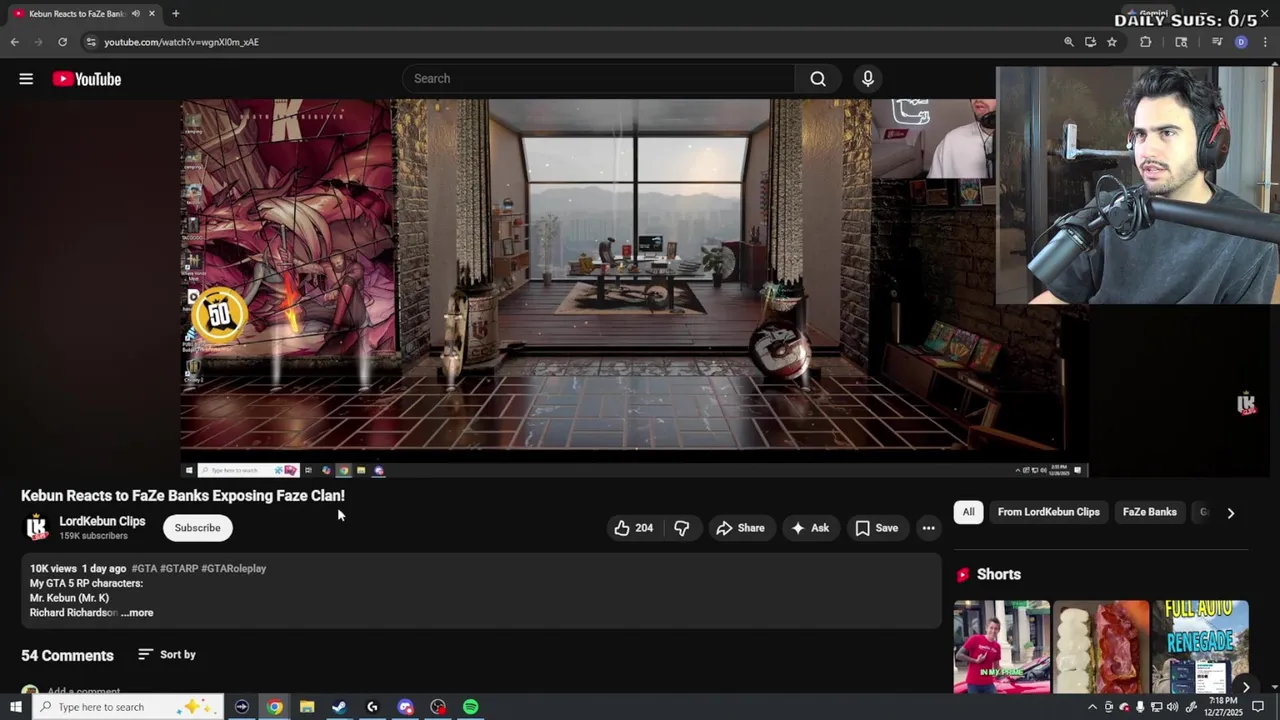
Task: Go to the YouTube home logo
Action: pyautogui.click(x=87, y=79)
